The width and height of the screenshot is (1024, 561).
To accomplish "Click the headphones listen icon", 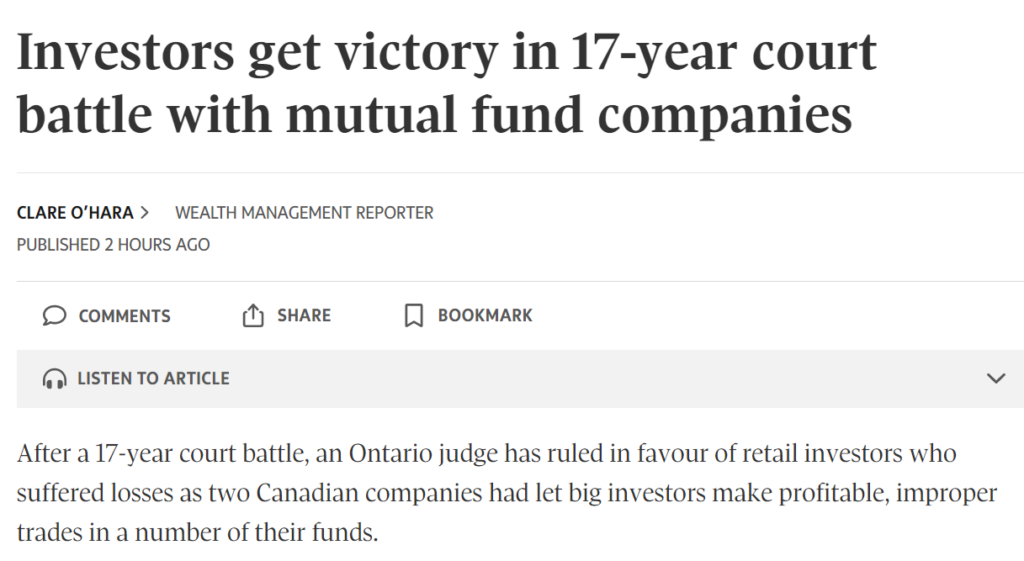I will [x=55, y=379].
